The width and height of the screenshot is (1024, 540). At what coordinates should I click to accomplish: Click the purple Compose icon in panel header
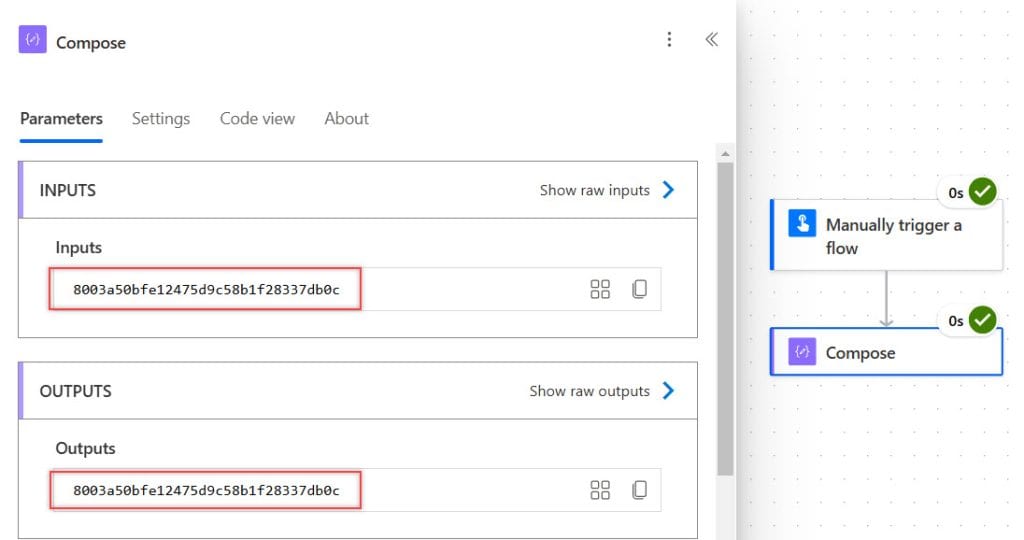coord(33,39)
